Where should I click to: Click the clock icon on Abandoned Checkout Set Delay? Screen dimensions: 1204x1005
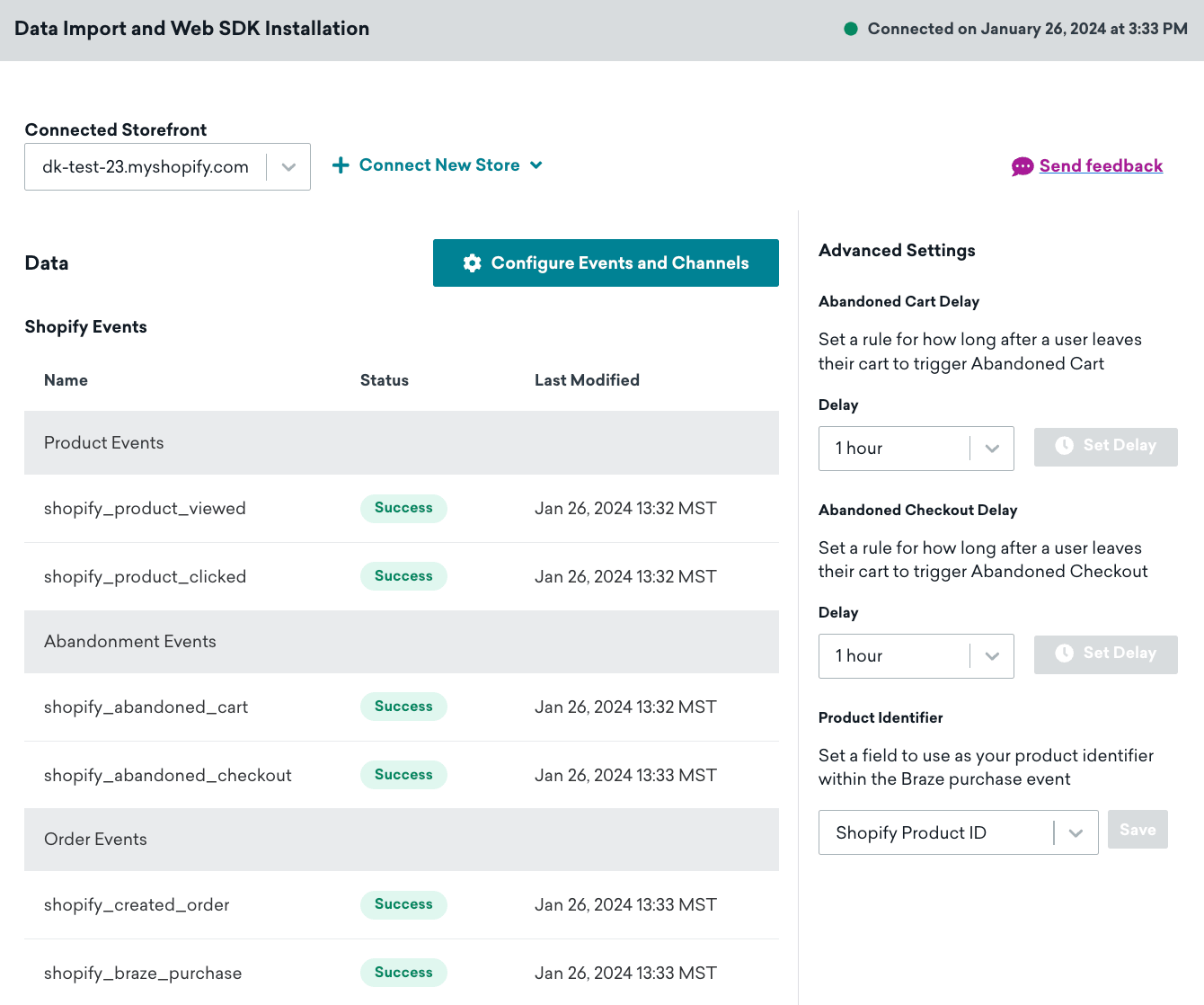coord(1064,654)
